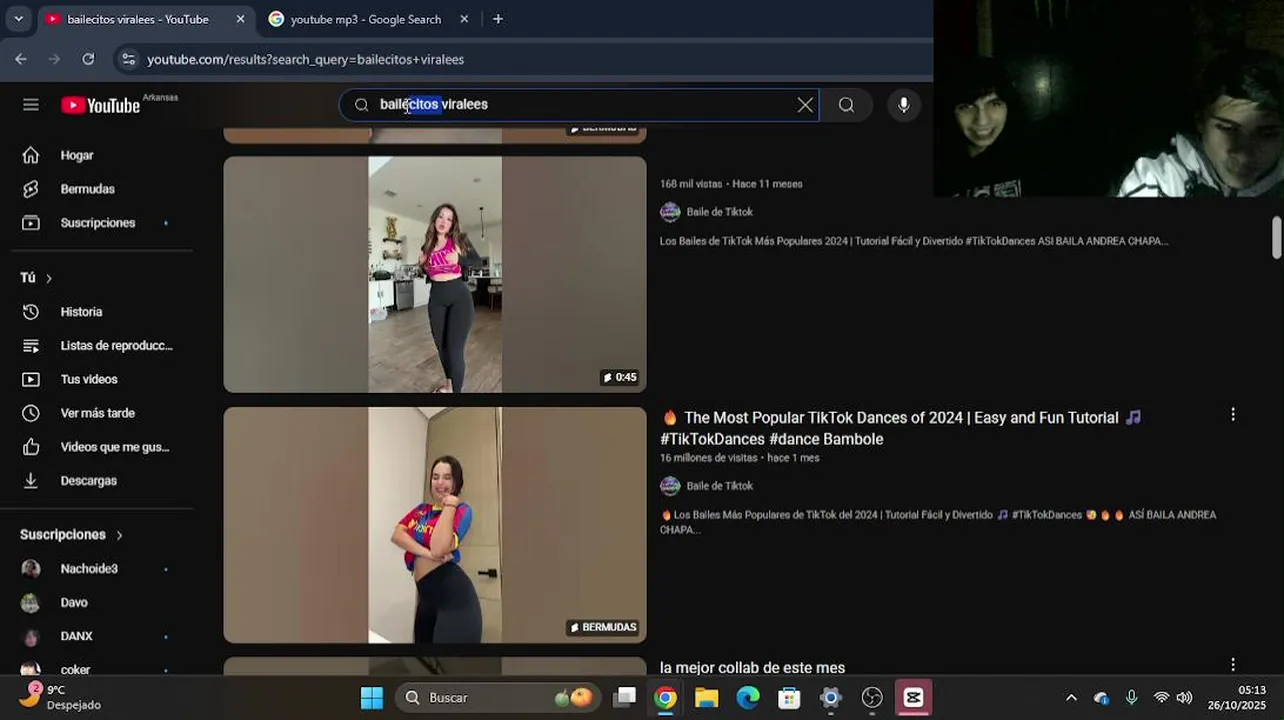Show hidden system tray icons
1284x720 pixels.
pyautogui.click(x=1071, y=698)
